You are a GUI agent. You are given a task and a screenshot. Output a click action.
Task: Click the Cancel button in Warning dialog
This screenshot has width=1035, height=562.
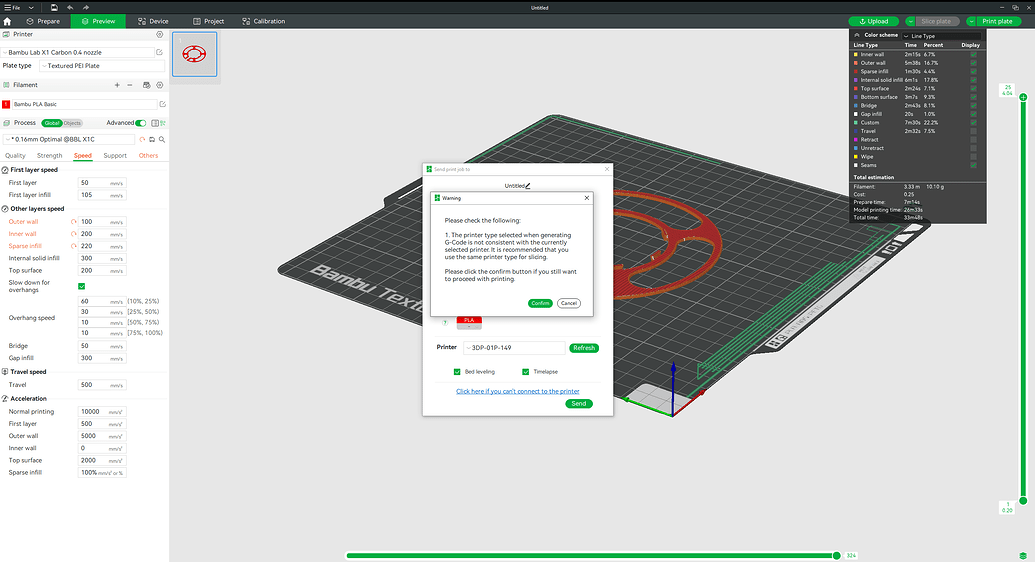coord(569,303)
